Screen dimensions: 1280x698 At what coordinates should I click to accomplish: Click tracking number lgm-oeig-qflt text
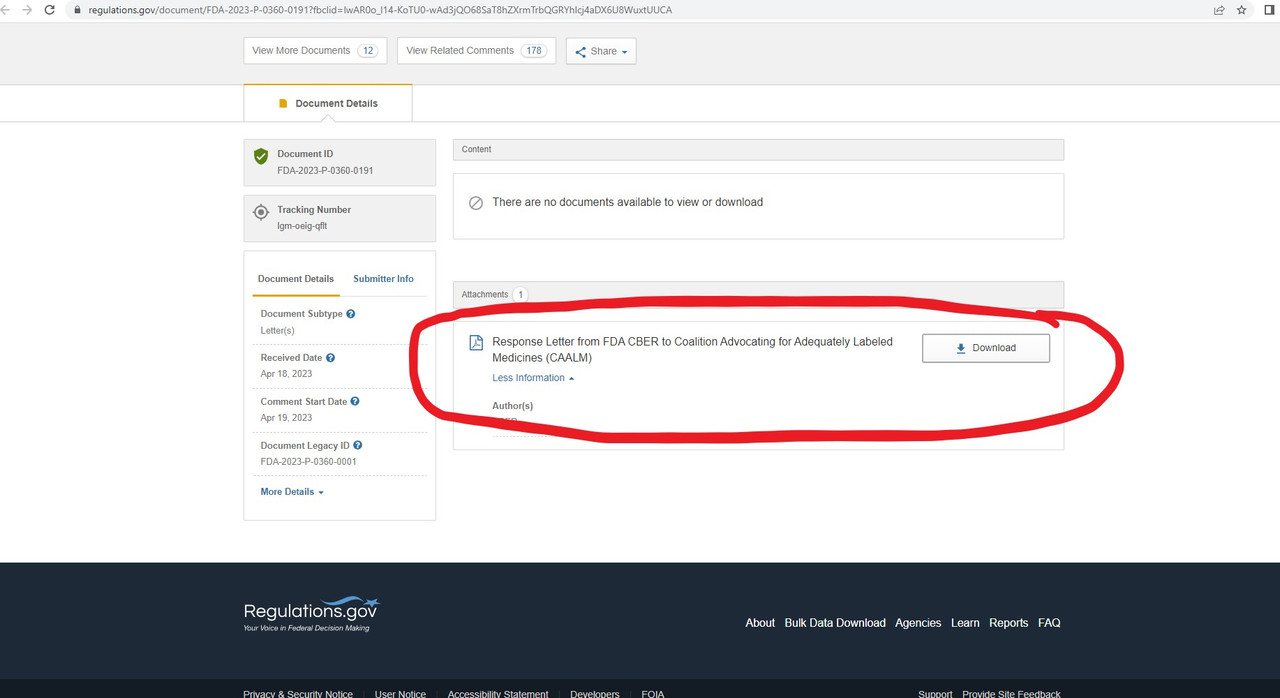(302, 226)
